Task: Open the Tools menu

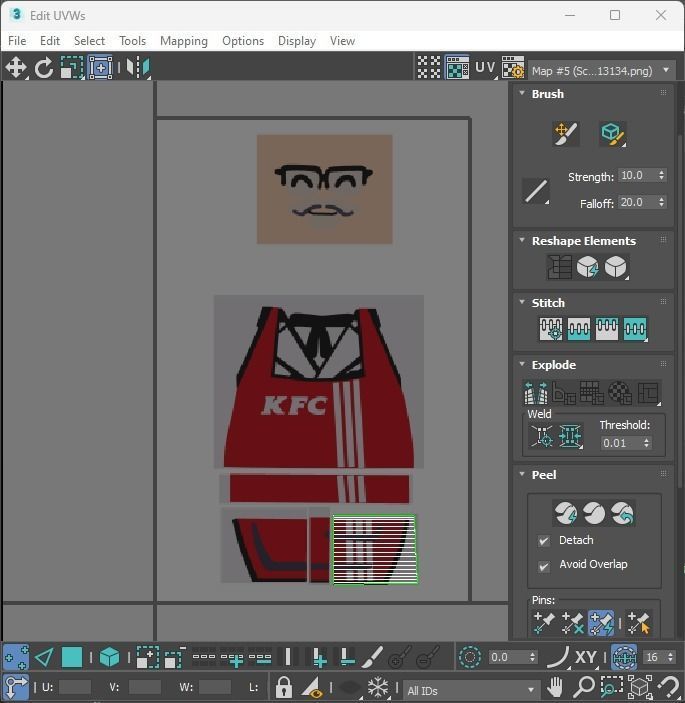Action: pyautogui.click(x=132, y=41)
